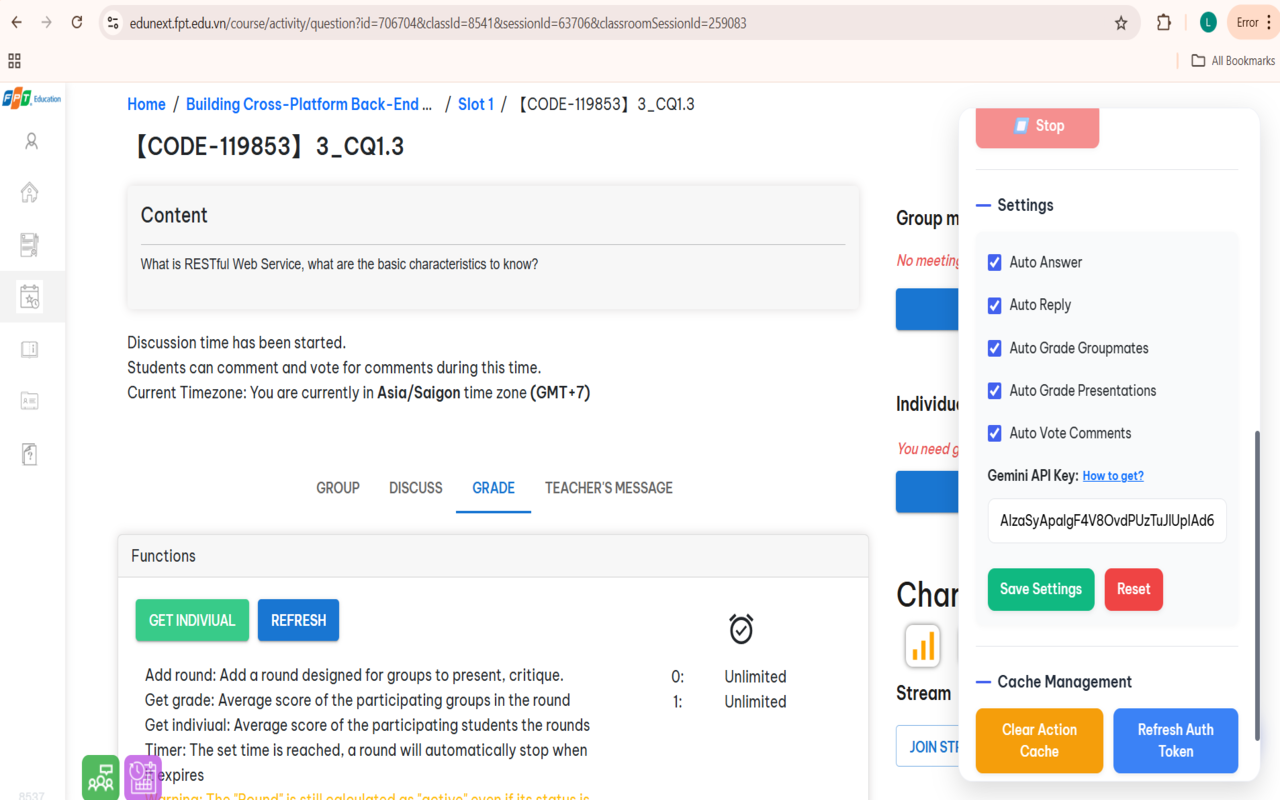Disable the Auto Answer checkbox
This screenshot has width=1280, height=800.
[994, 262]
